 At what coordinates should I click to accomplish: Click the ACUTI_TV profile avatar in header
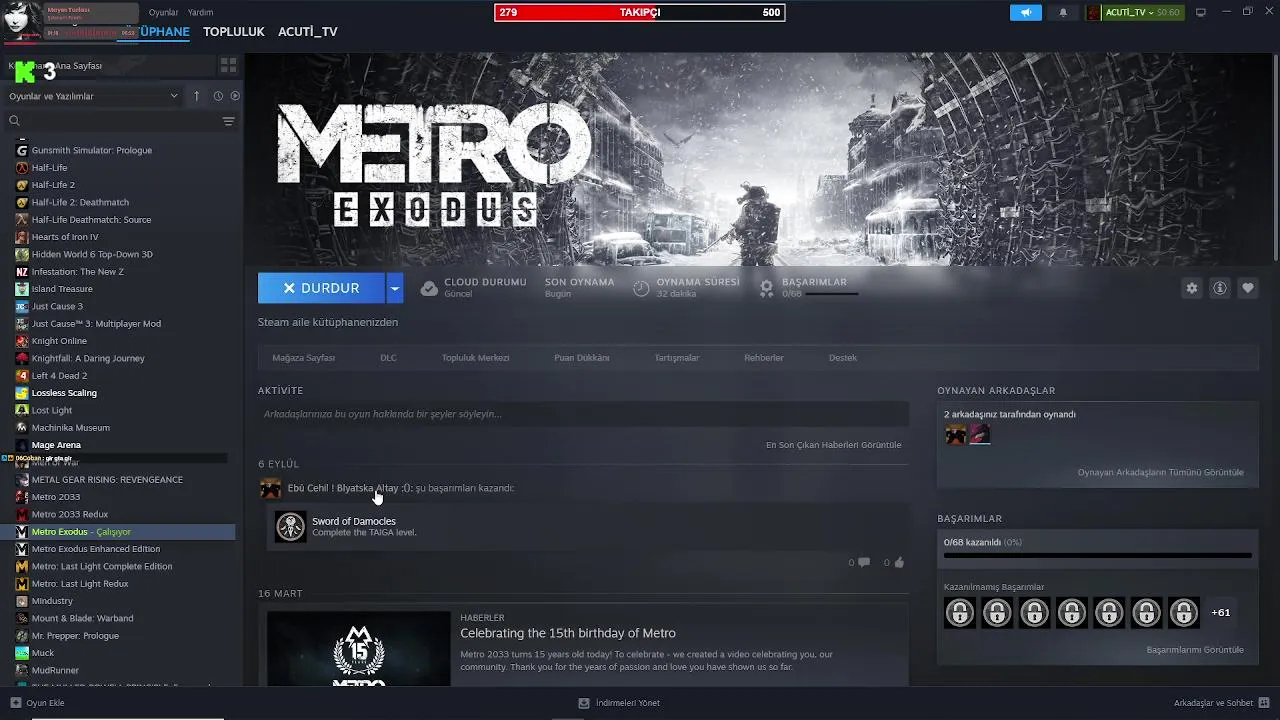(x=1093, y=12)
